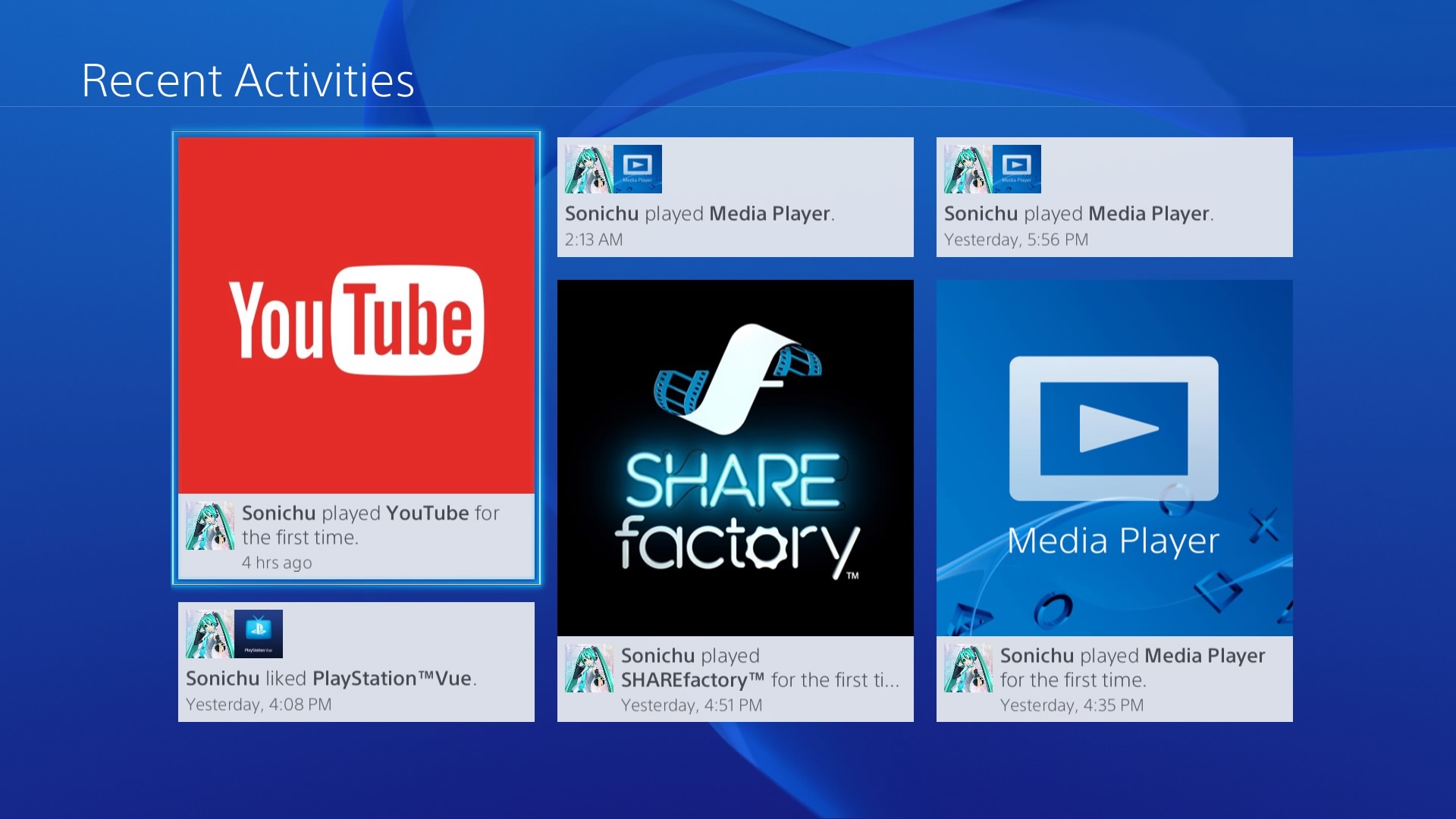Select Sonichu avatar in Yesterday 5:56 PM card
This screenshot has height=819, width=1456.
point(968,169)
